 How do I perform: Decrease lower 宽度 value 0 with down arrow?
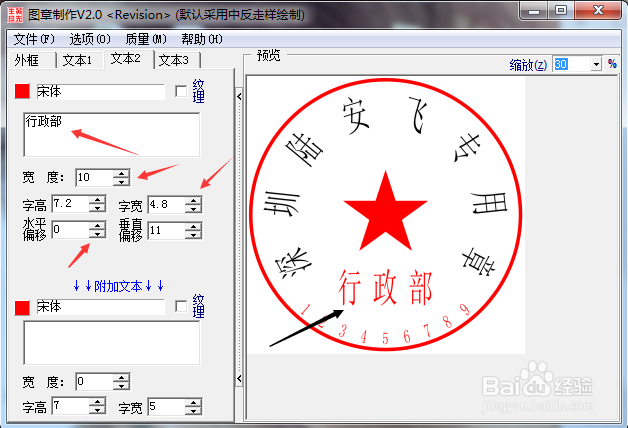(121, 386)
